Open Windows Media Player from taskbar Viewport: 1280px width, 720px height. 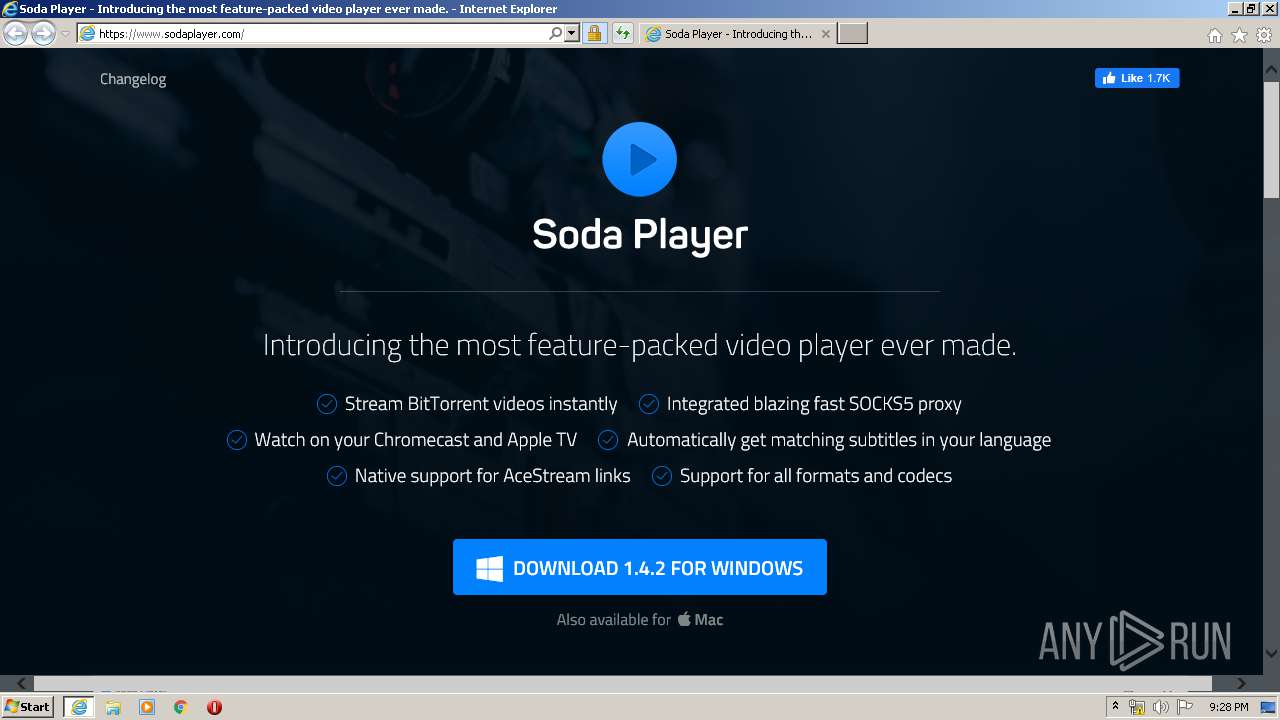coord(147,707)
